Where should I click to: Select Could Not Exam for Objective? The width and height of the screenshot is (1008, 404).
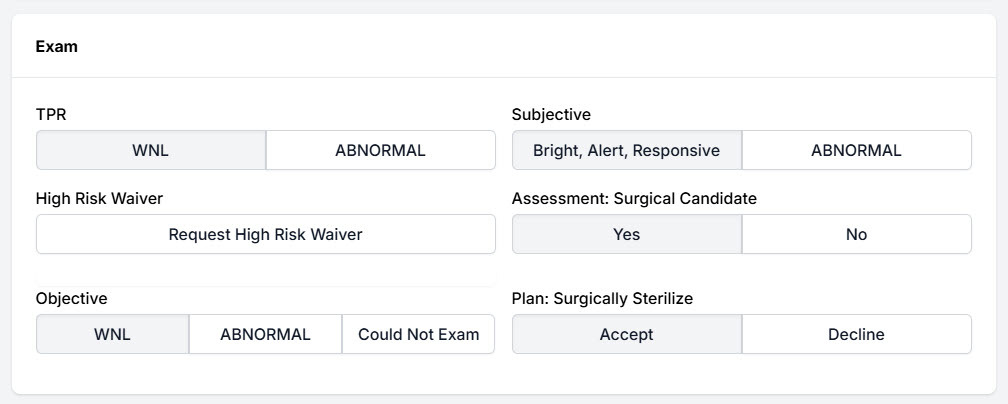(418, 335)
